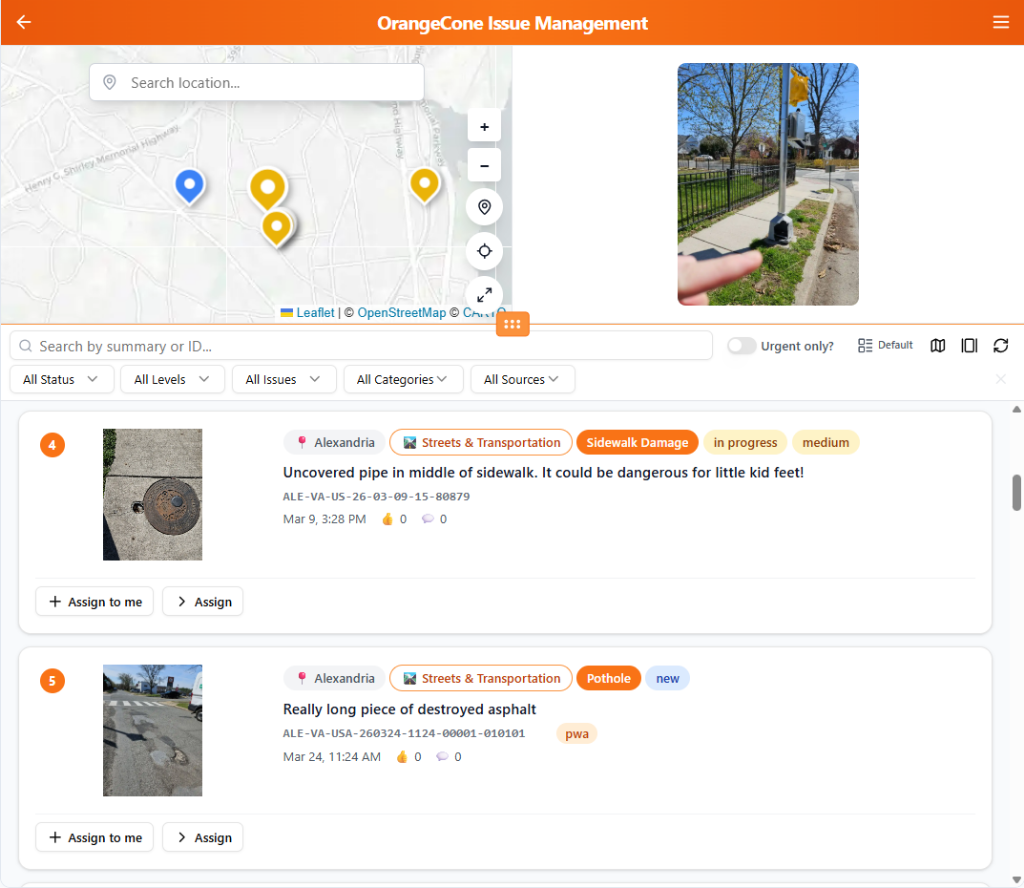The height and width of the screenshot is (888, 1024).
Task: Open the 'Uncovered pipe in middle of sidewalk' summary
Action: coord(543,472)
